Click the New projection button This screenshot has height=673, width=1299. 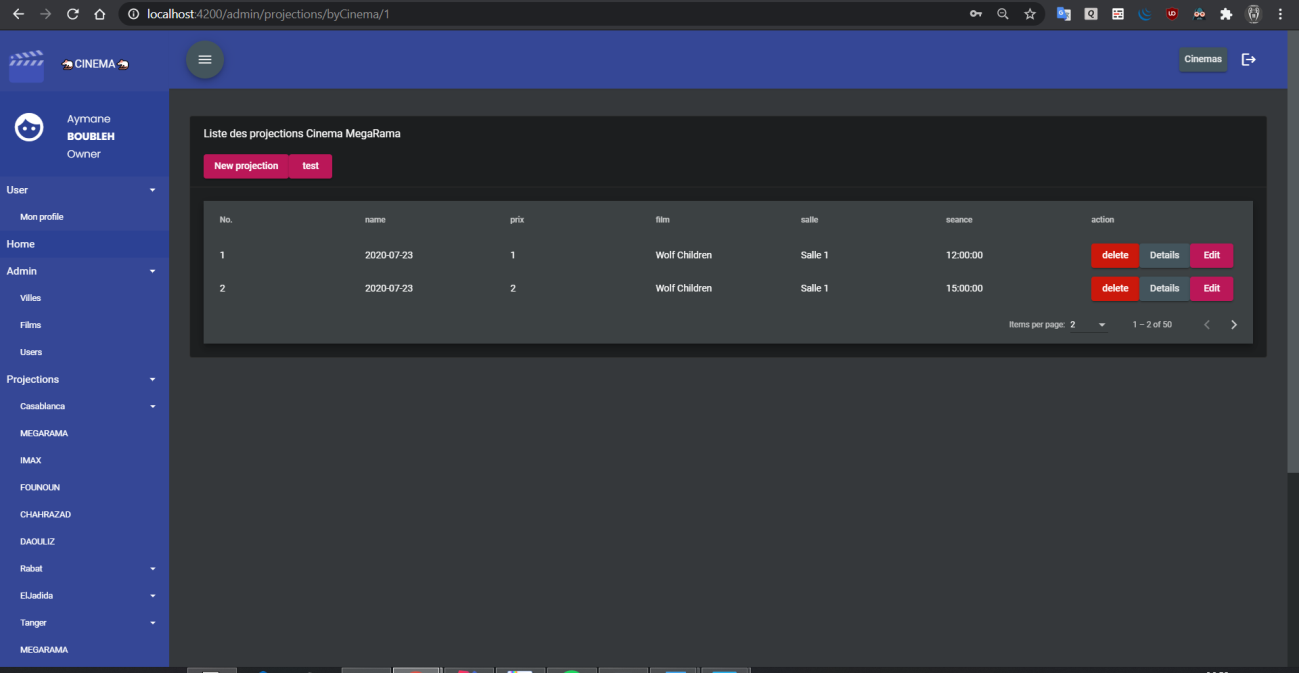245,166
